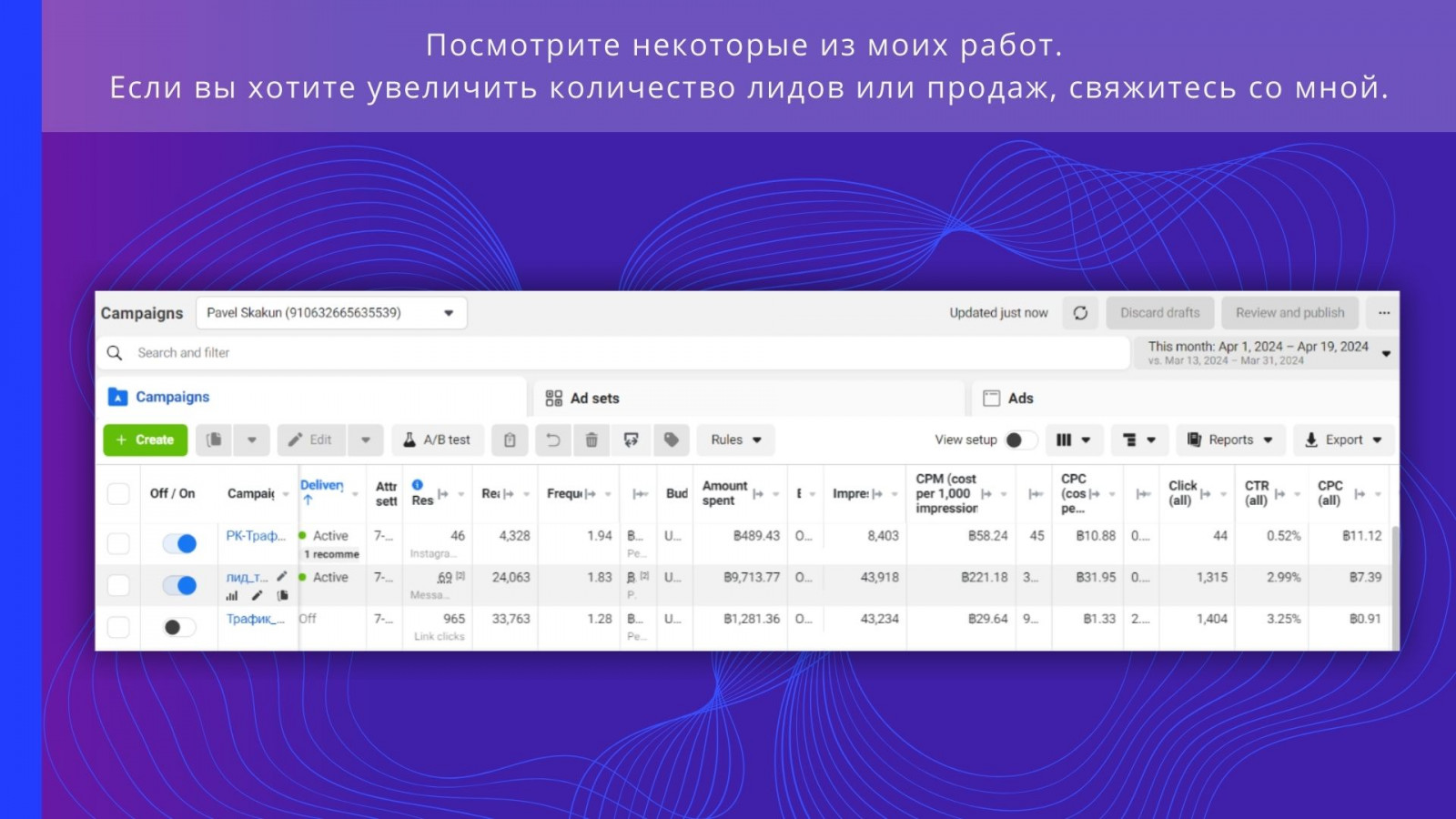1456x819 pixels.
Task: Expand the duplicate options dropdown arrow
Action: (252, 440)
